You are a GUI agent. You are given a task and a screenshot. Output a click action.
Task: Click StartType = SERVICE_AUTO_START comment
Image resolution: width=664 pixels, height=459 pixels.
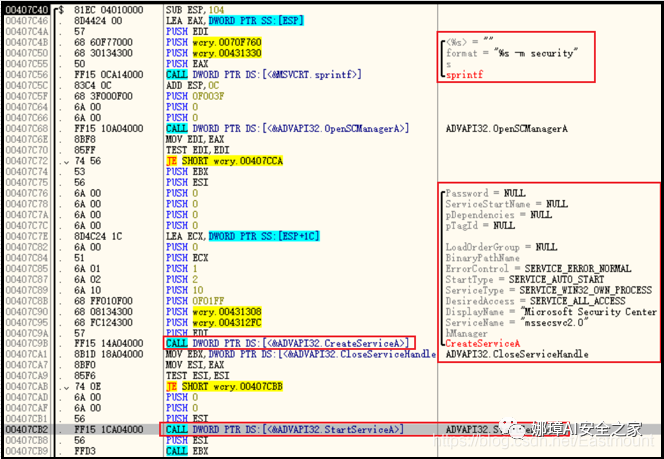coord(525,279)
